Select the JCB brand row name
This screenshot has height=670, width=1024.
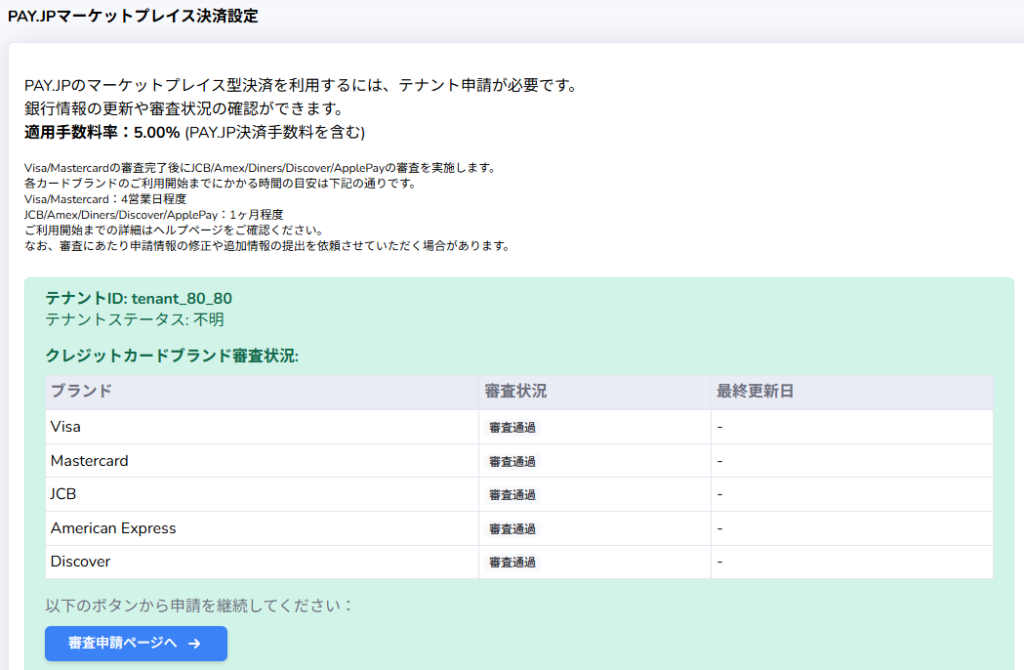click(63, 494)
